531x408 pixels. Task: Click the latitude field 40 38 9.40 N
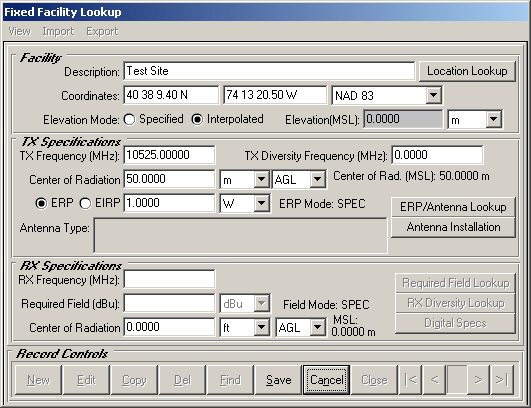coord(171,95)
